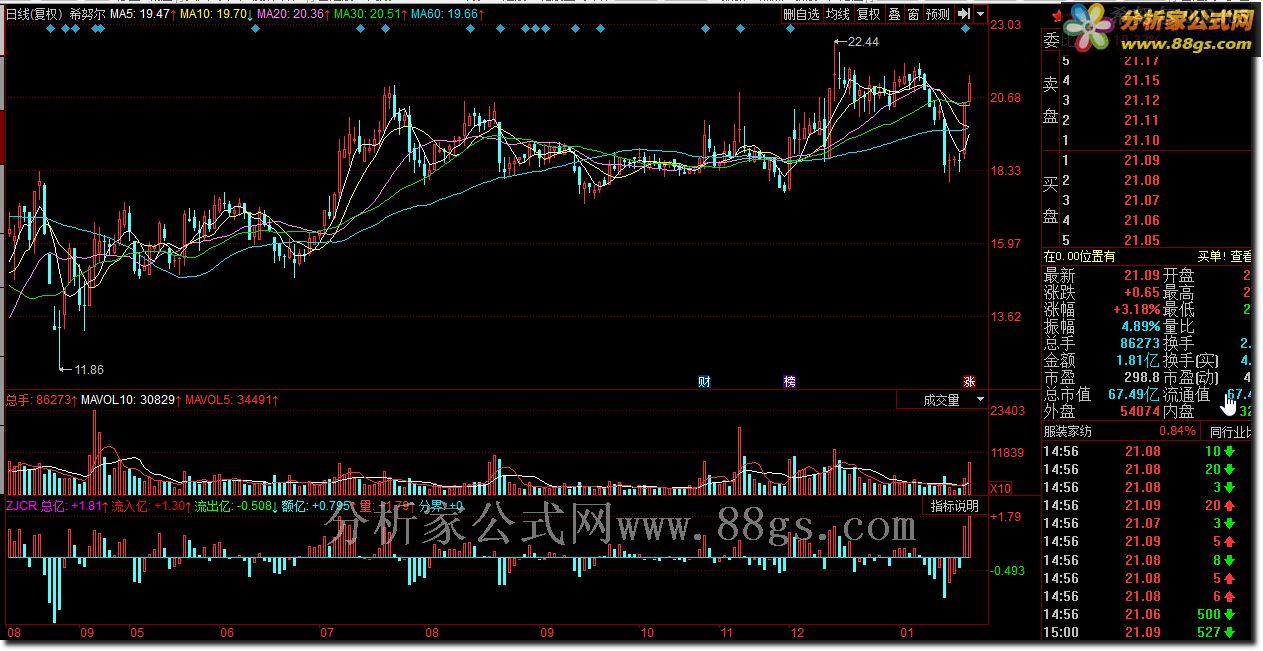Click the 涨 limit-up marker icon
The image size is (1263, 651).
pos(968,382)
